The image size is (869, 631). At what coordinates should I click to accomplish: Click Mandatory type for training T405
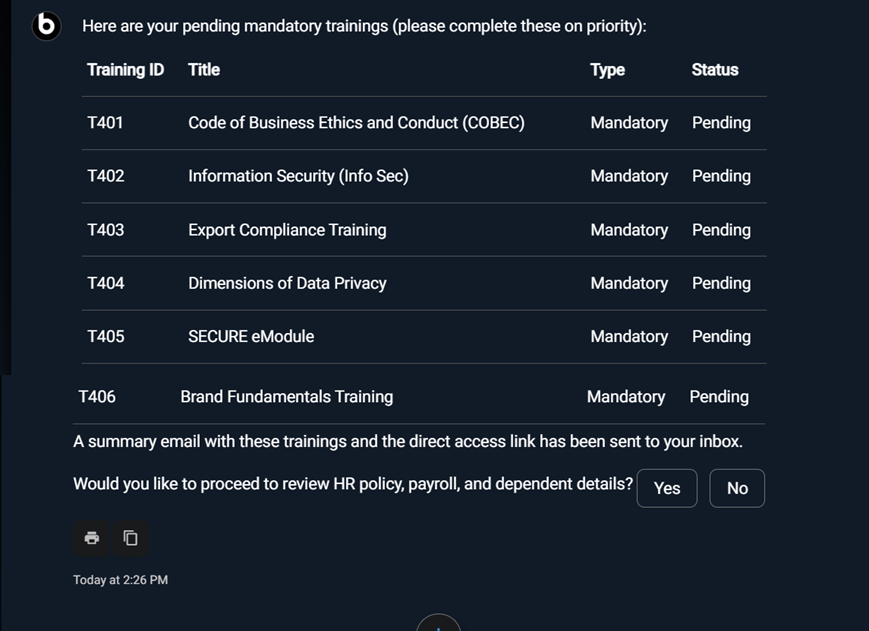coord(629,337)
